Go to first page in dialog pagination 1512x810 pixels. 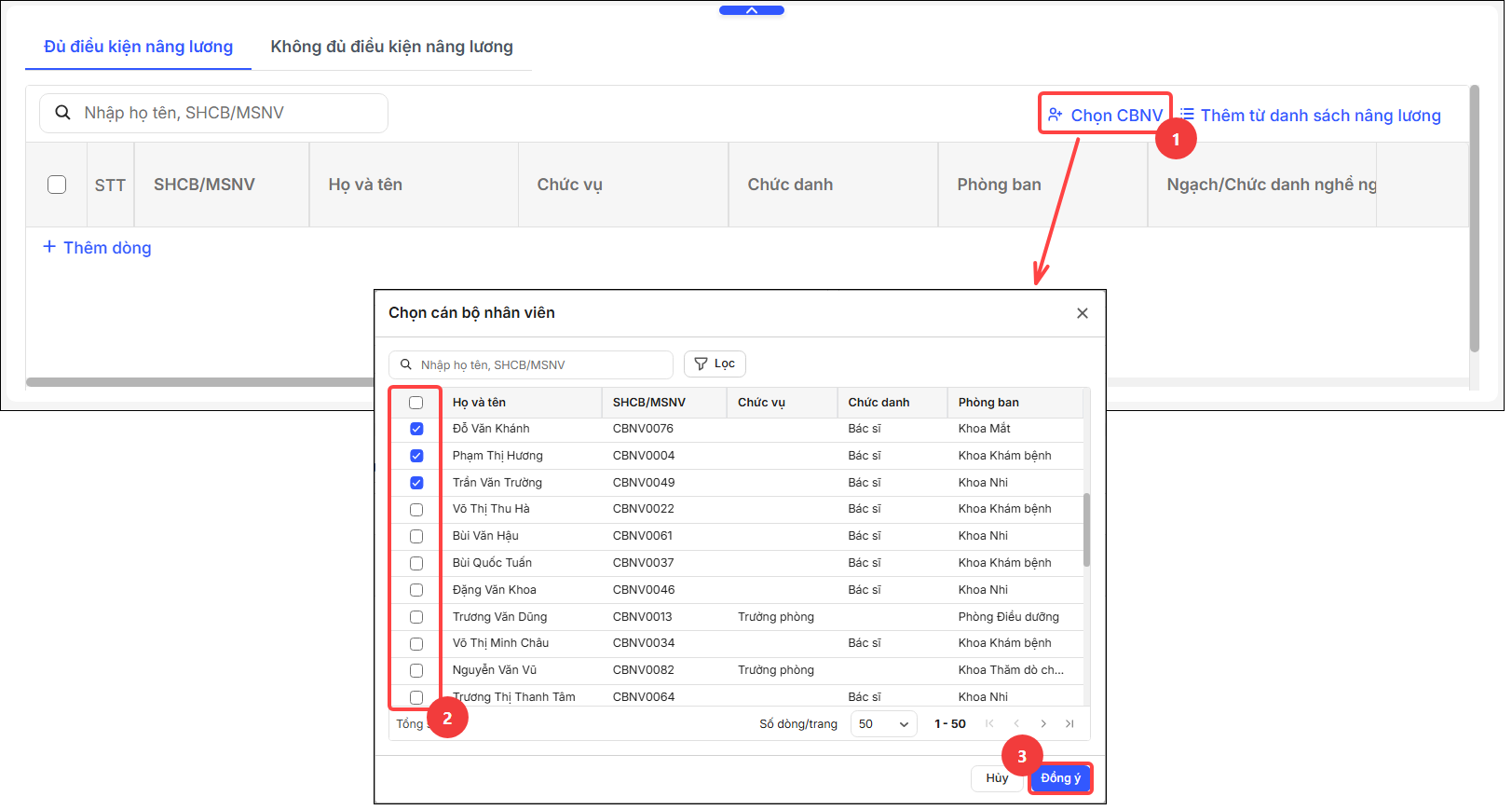pyautogui.click(x=989, y=723)
